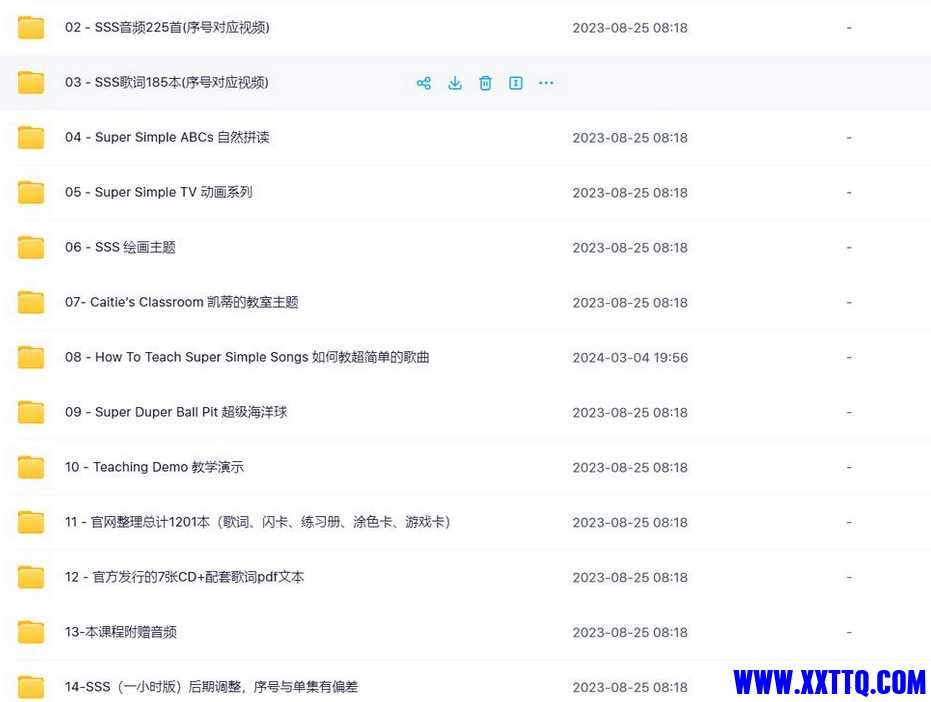Click date 2023-08-25 08:18 of 10 - Teaching Demo
Screen dimensions: 931x702
[631, 468]
